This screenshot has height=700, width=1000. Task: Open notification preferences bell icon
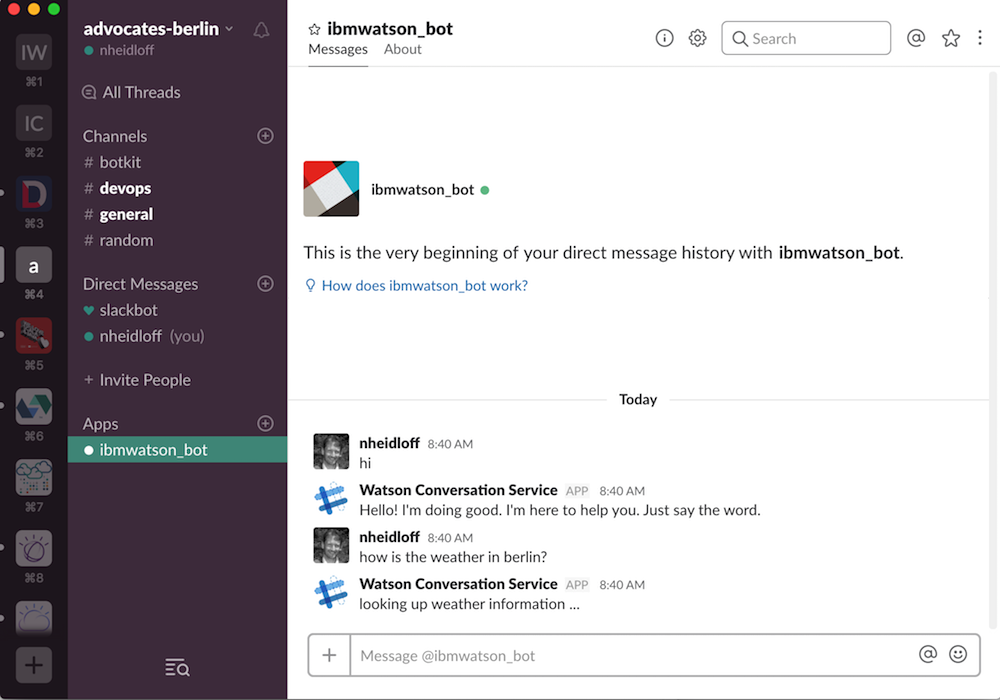(261, 30)
